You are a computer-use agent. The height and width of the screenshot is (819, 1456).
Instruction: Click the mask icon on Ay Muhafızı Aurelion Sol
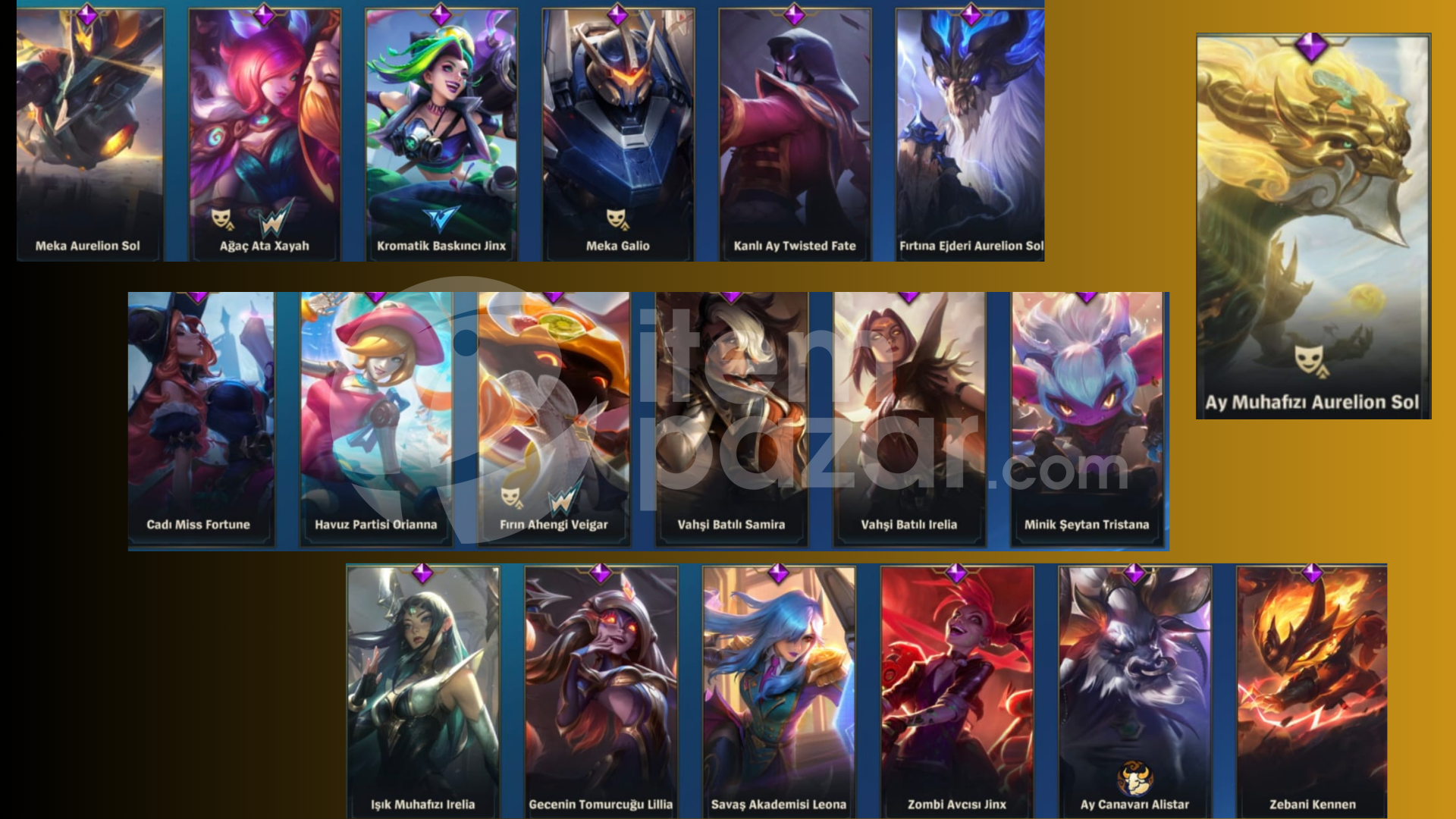(1311, 359)
